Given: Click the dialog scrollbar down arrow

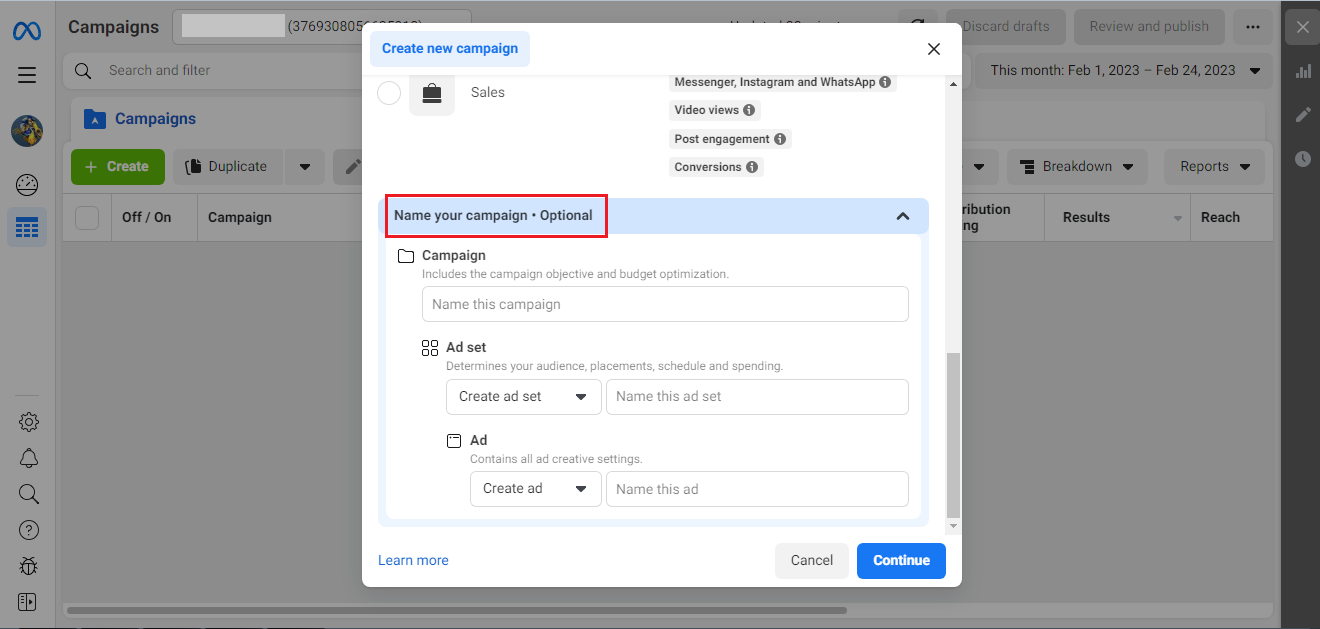Looking at the screenshot, I should tap(953, 526).
